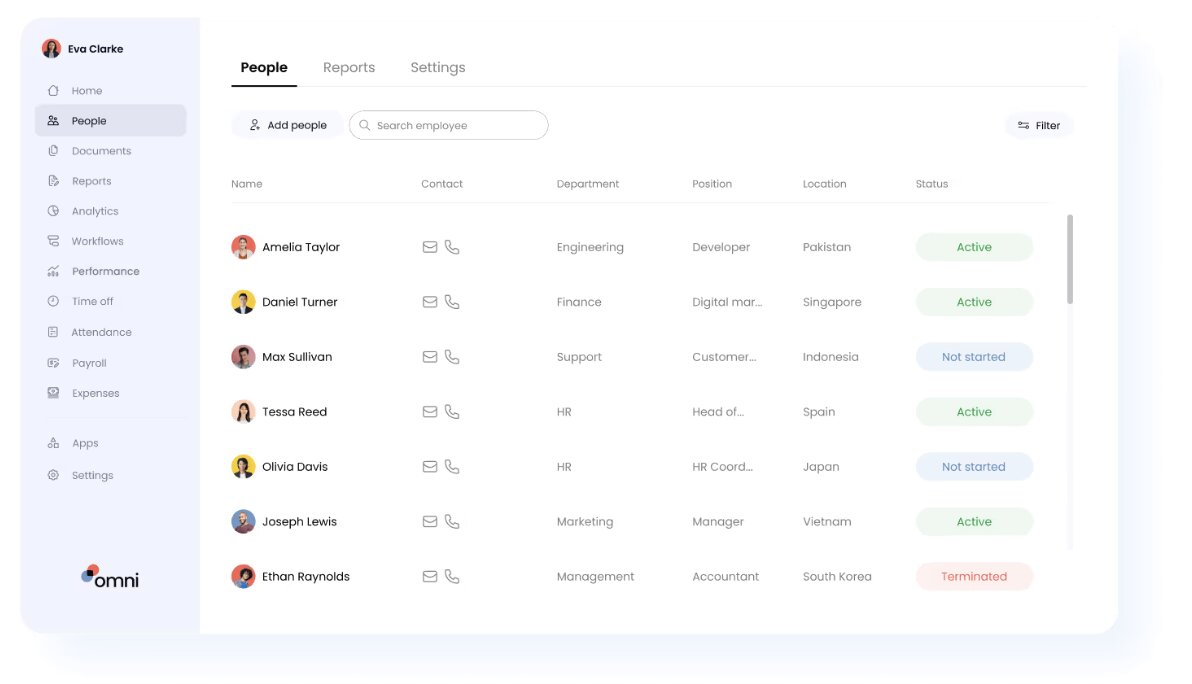Open the Filter options
Viewport: 1192px width, 684px height.
pos(1038,126)
